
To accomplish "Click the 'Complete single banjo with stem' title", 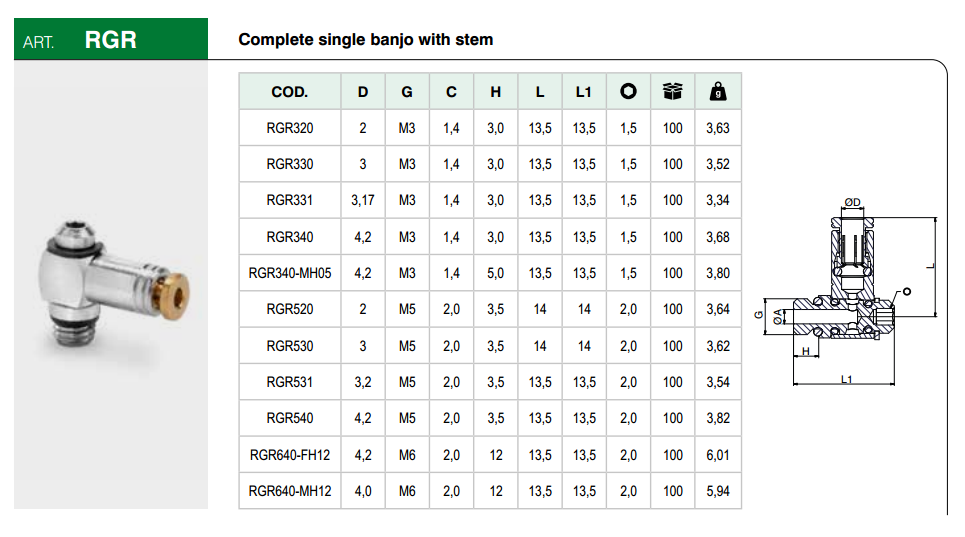I will [365, 40].
